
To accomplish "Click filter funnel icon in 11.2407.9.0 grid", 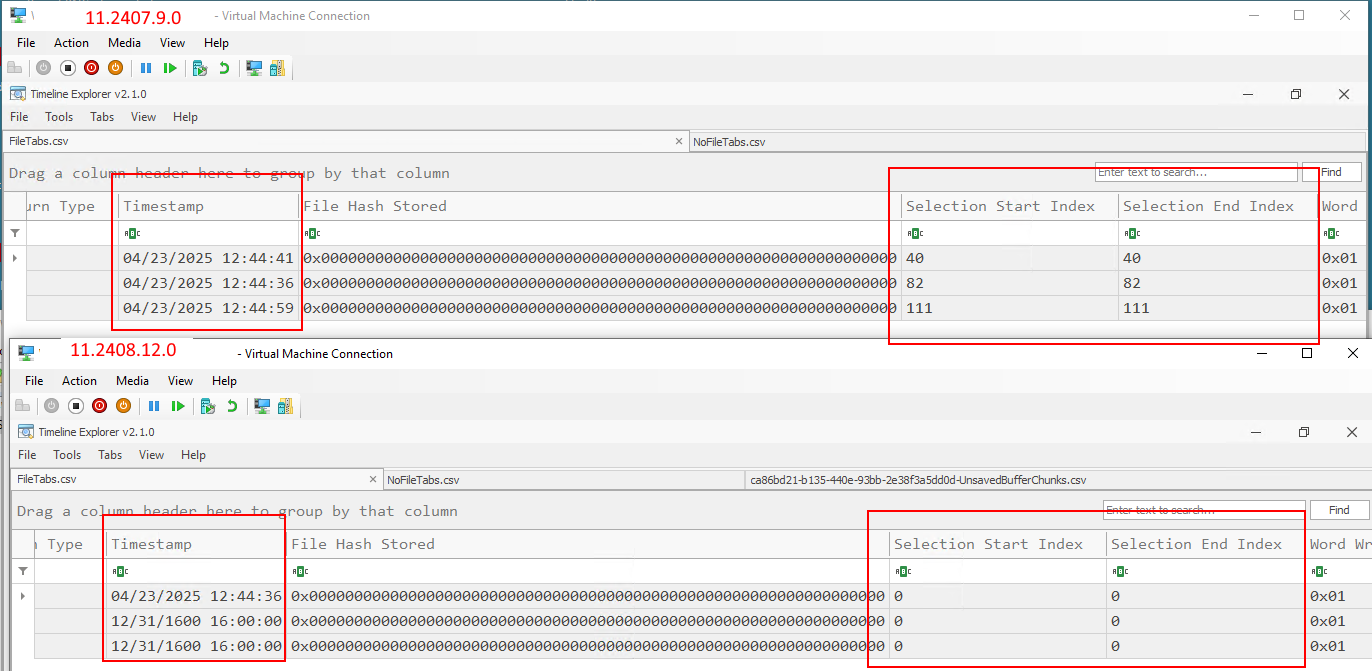I will 14,233.
